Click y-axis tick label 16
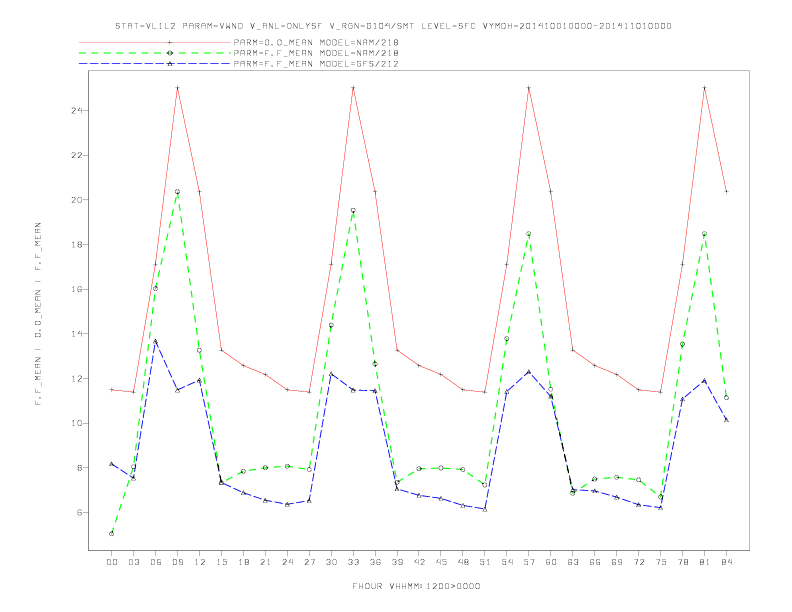Screen dimensions: 792x612 [x=77, y=289]
